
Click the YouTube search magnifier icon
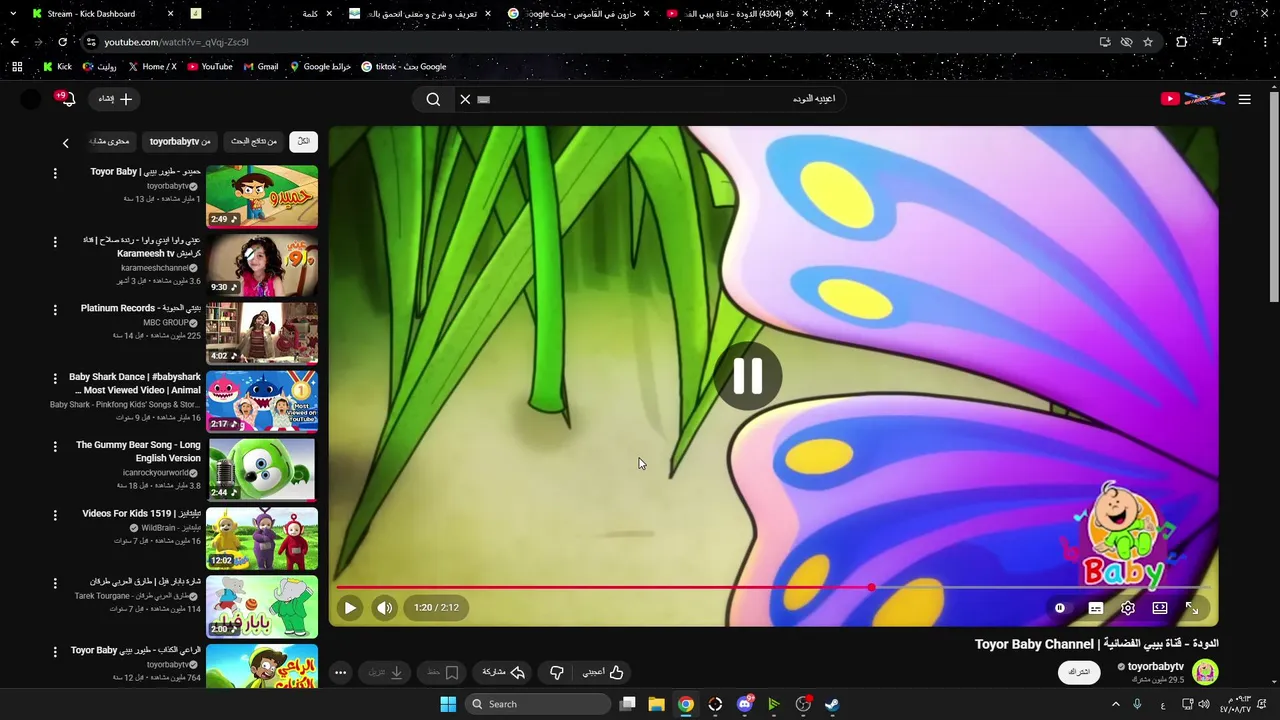(x=433, y=99)
